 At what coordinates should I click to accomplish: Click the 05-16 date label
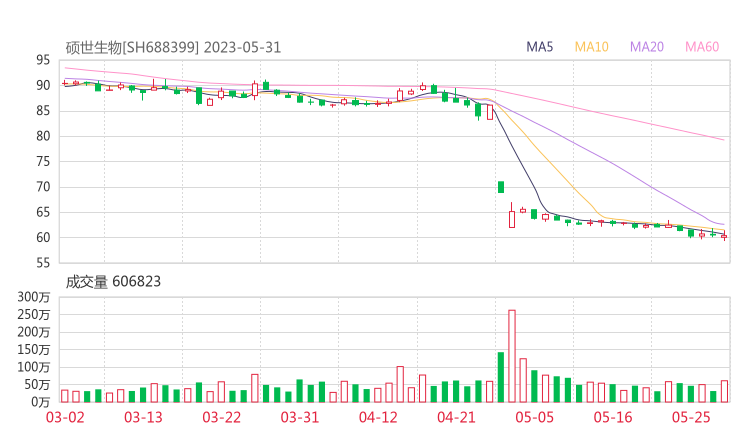pyautogui.click(x=613, y=417)
